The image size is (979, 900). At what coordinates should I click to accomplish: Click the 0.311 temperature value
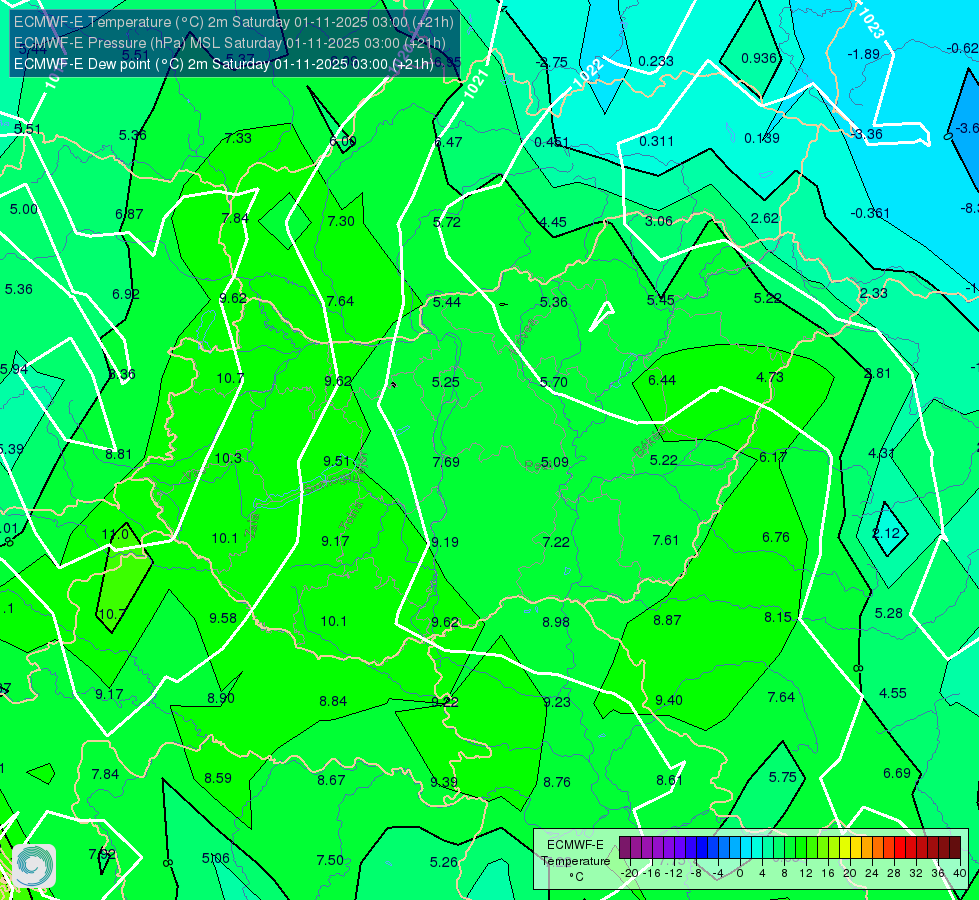pyautogui.click(x=656, y=141)
